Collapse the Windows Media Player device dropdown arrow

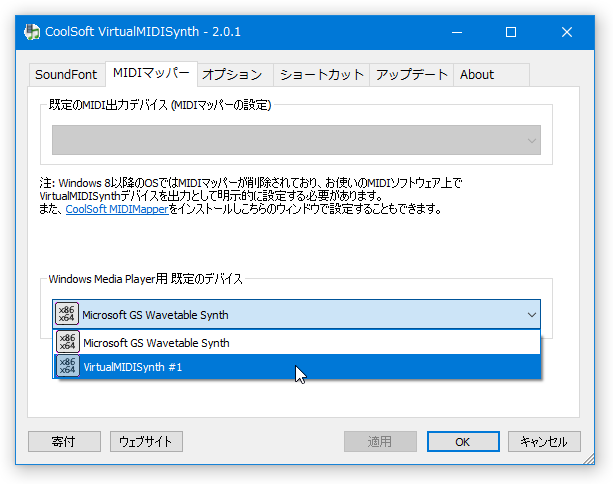click(x=532, y=315)
